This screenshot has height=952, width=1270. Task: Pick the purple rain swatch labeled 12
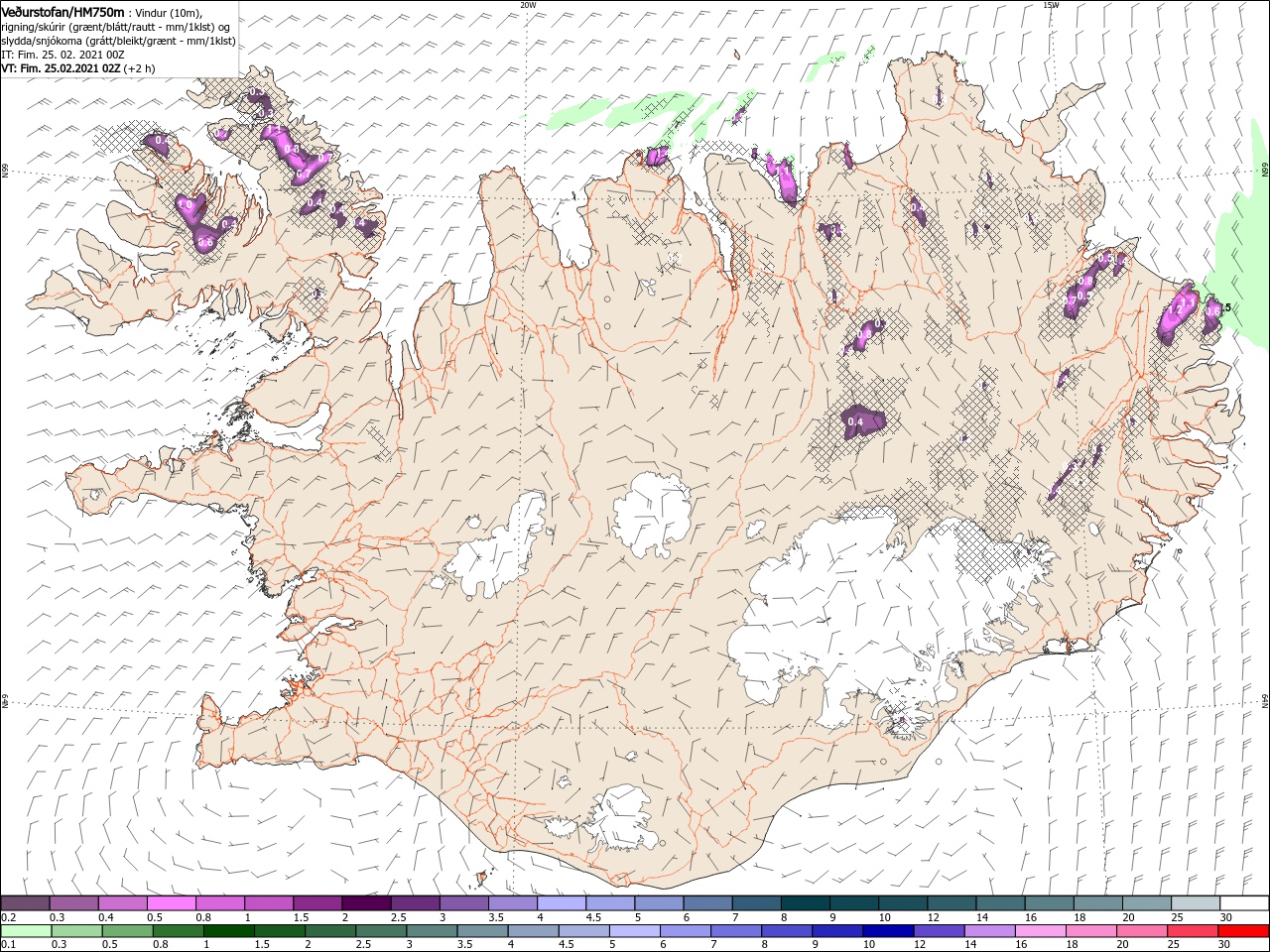[938, 931]
